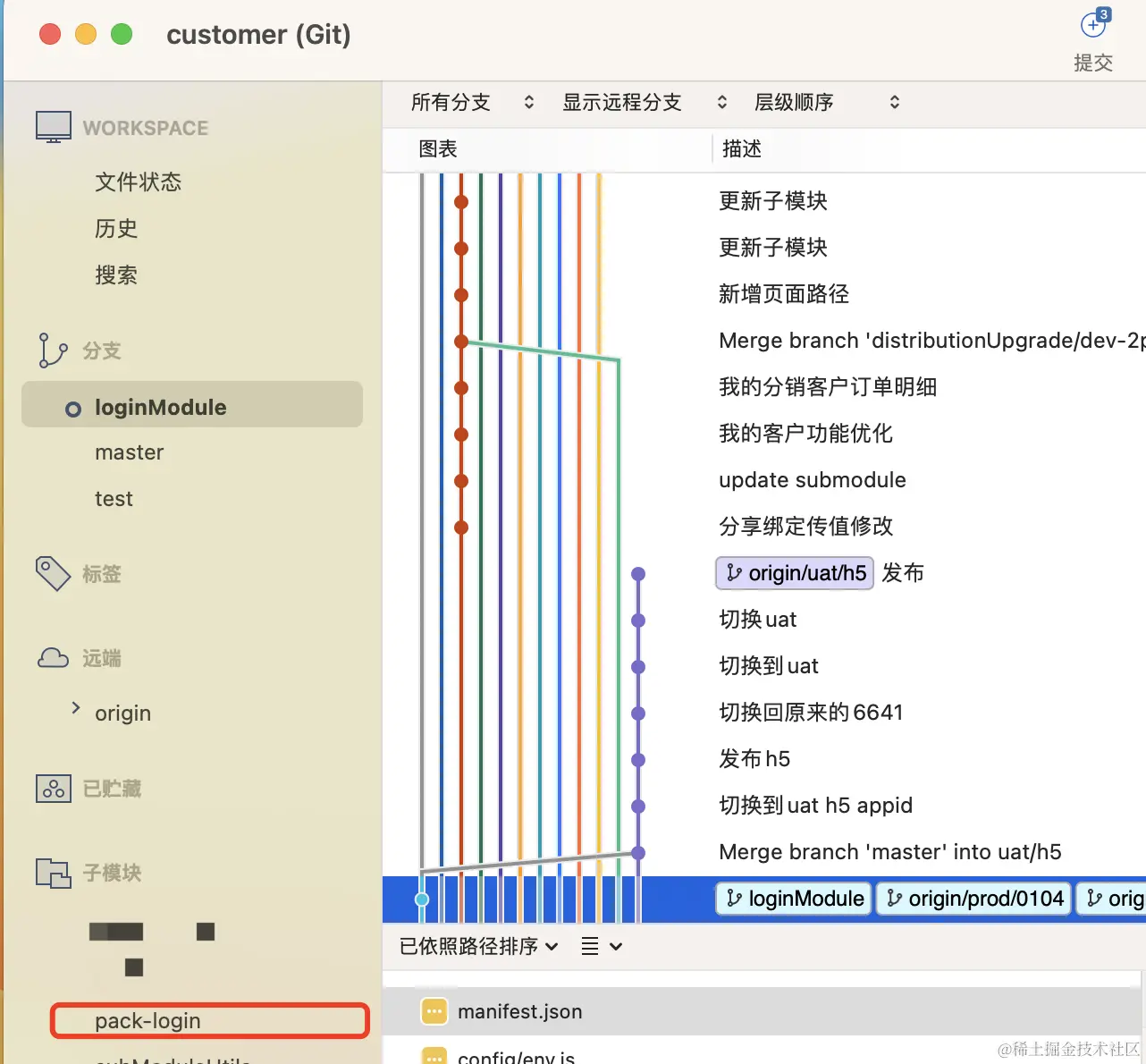
Task: Open the 层级顺序 sort order dropdown
Action: (827, 103)
